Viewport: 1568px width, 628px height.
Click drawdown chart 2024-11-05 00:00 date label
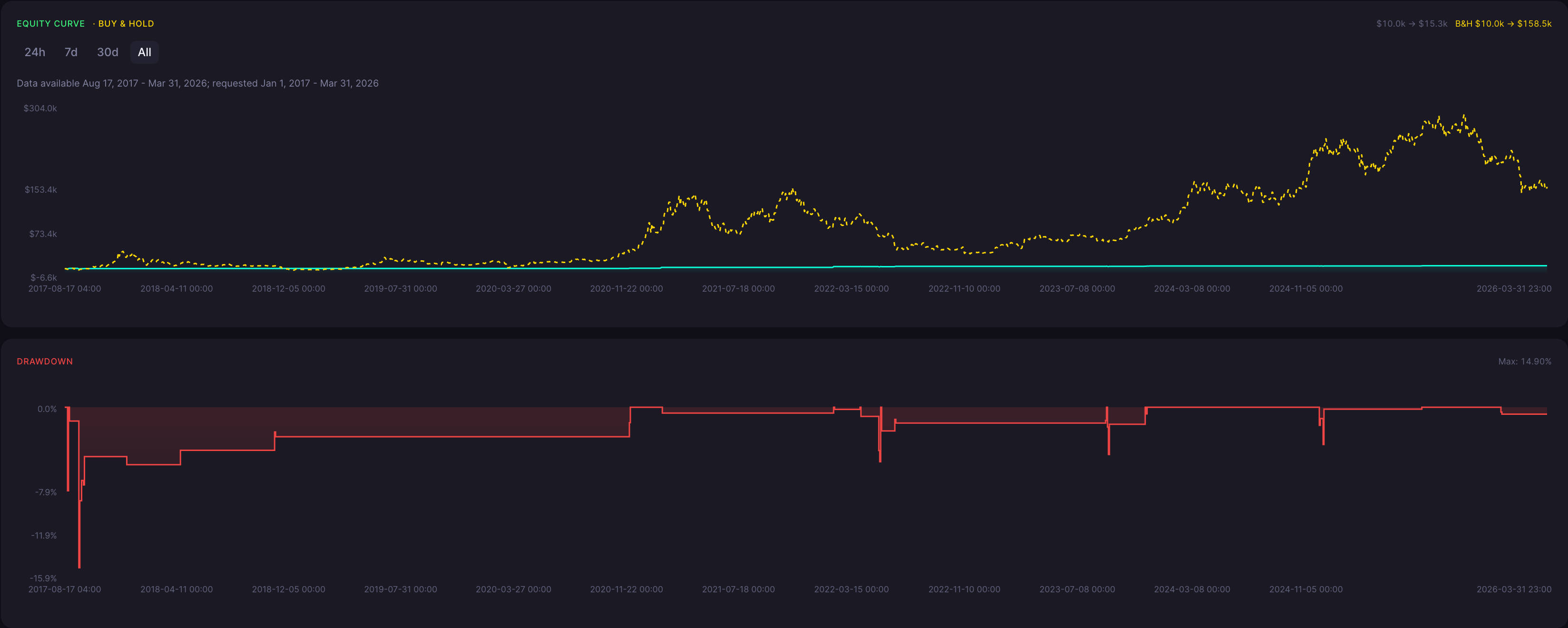[1306, 589]
